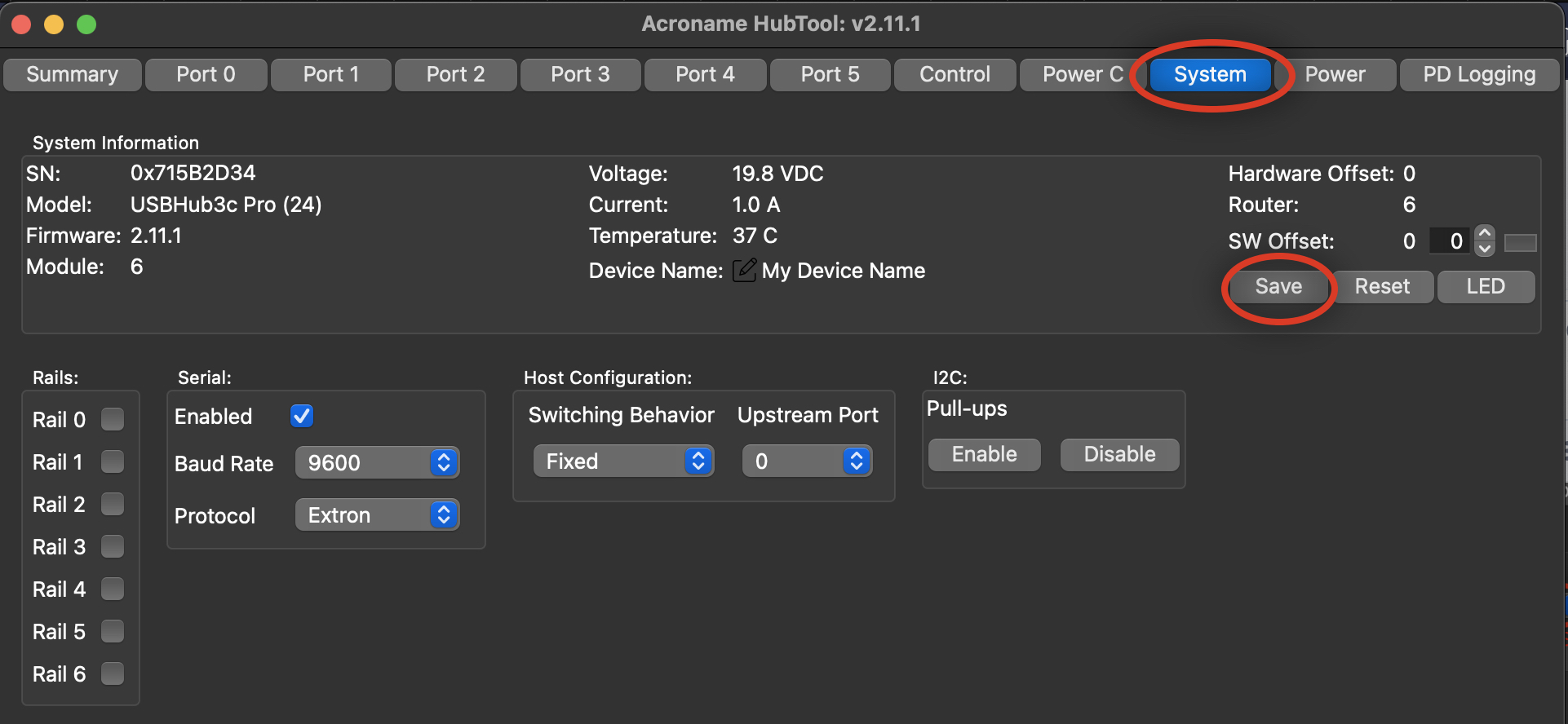This screenshot has width=1568, height=724.
Task: Enable the Rail 3 checkbox
Action: click(113, 546)
